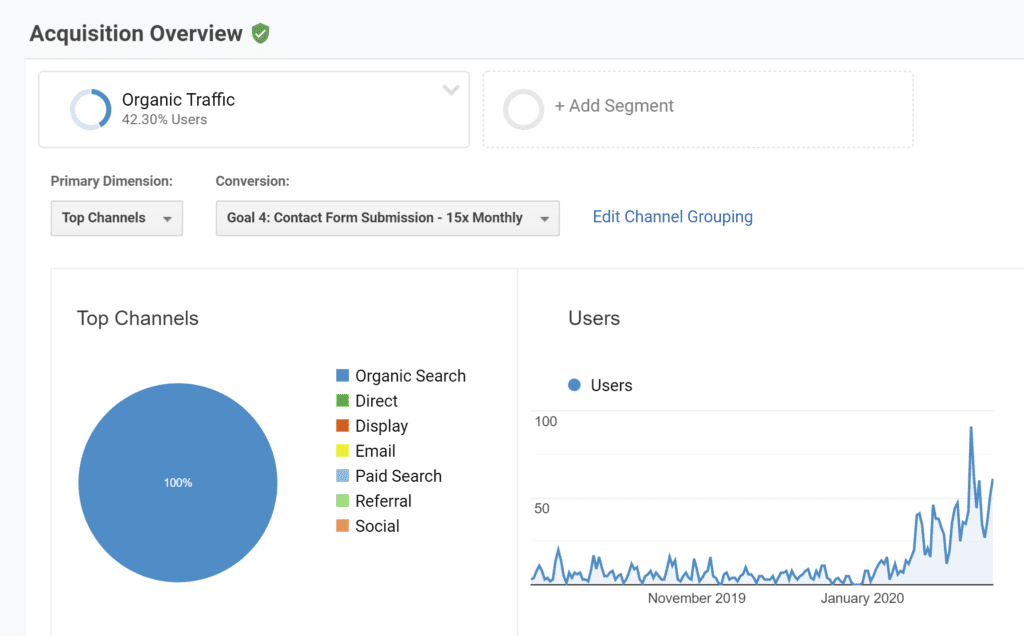Image resolution: width=1024 pixels, height=636 pixels.
Task: Click the Social legend label
Action: [377, 526]
